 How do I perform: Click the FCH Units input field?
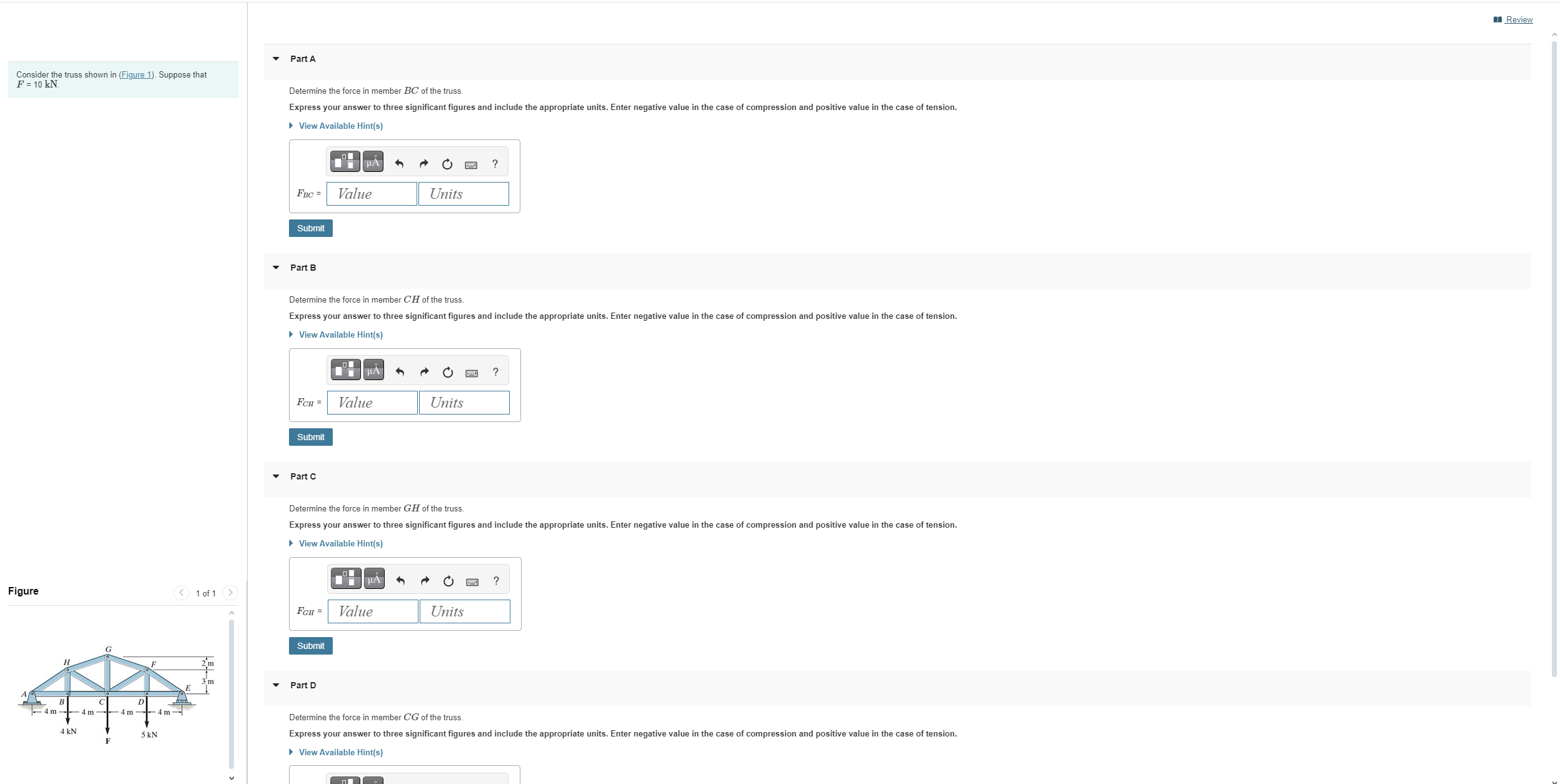(x=464, y=403)
